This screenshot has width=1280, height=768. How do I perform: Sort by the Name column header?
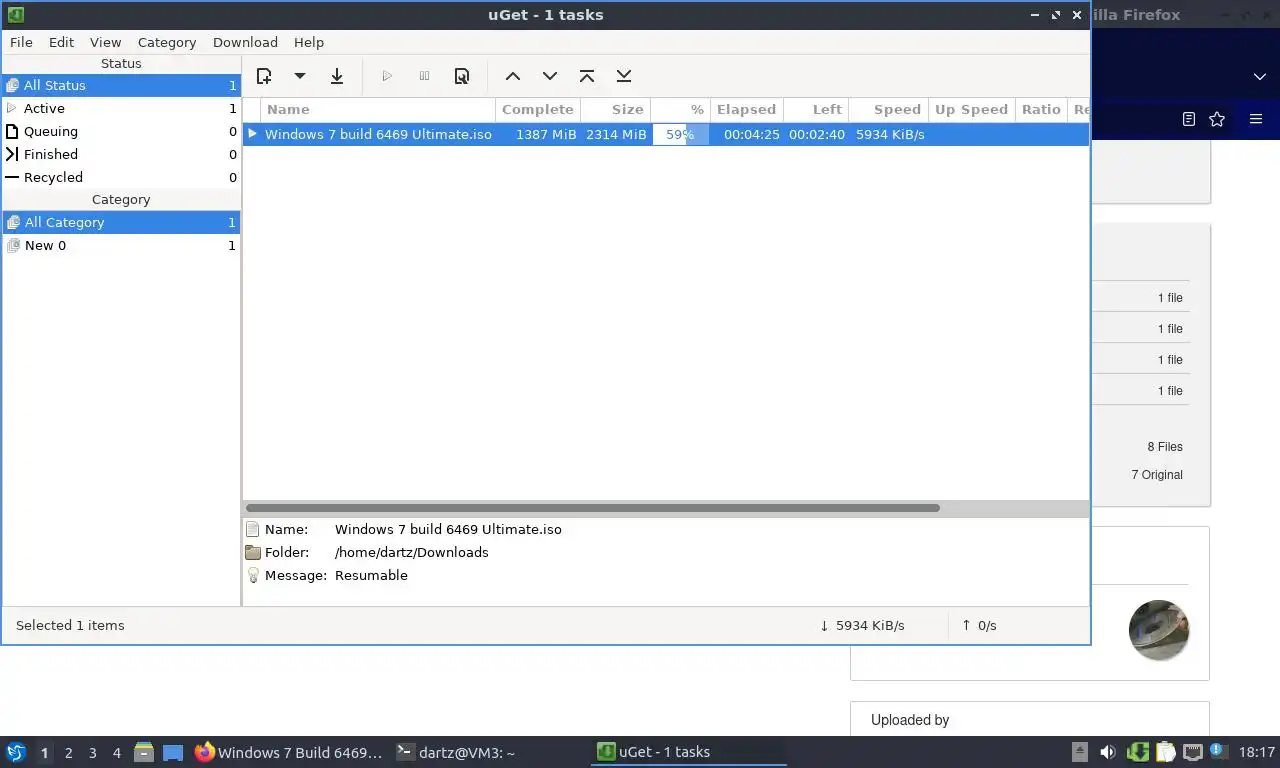point(378,109)
